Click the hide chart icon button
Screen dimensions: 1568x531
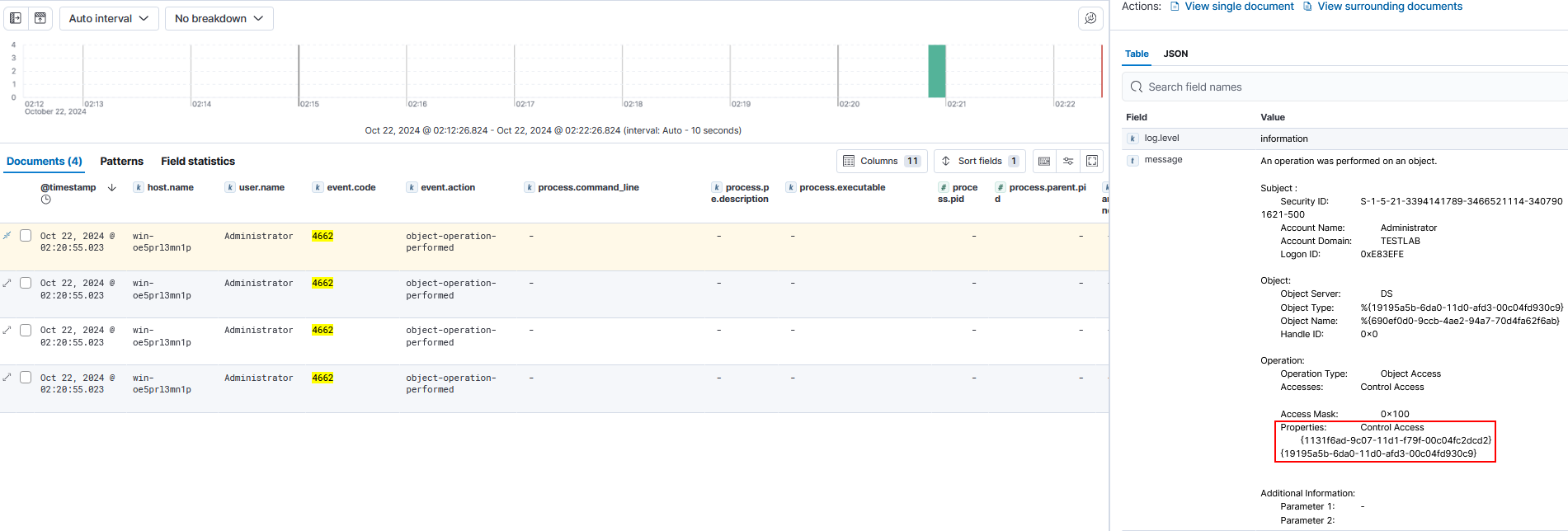tap(40, 18)
